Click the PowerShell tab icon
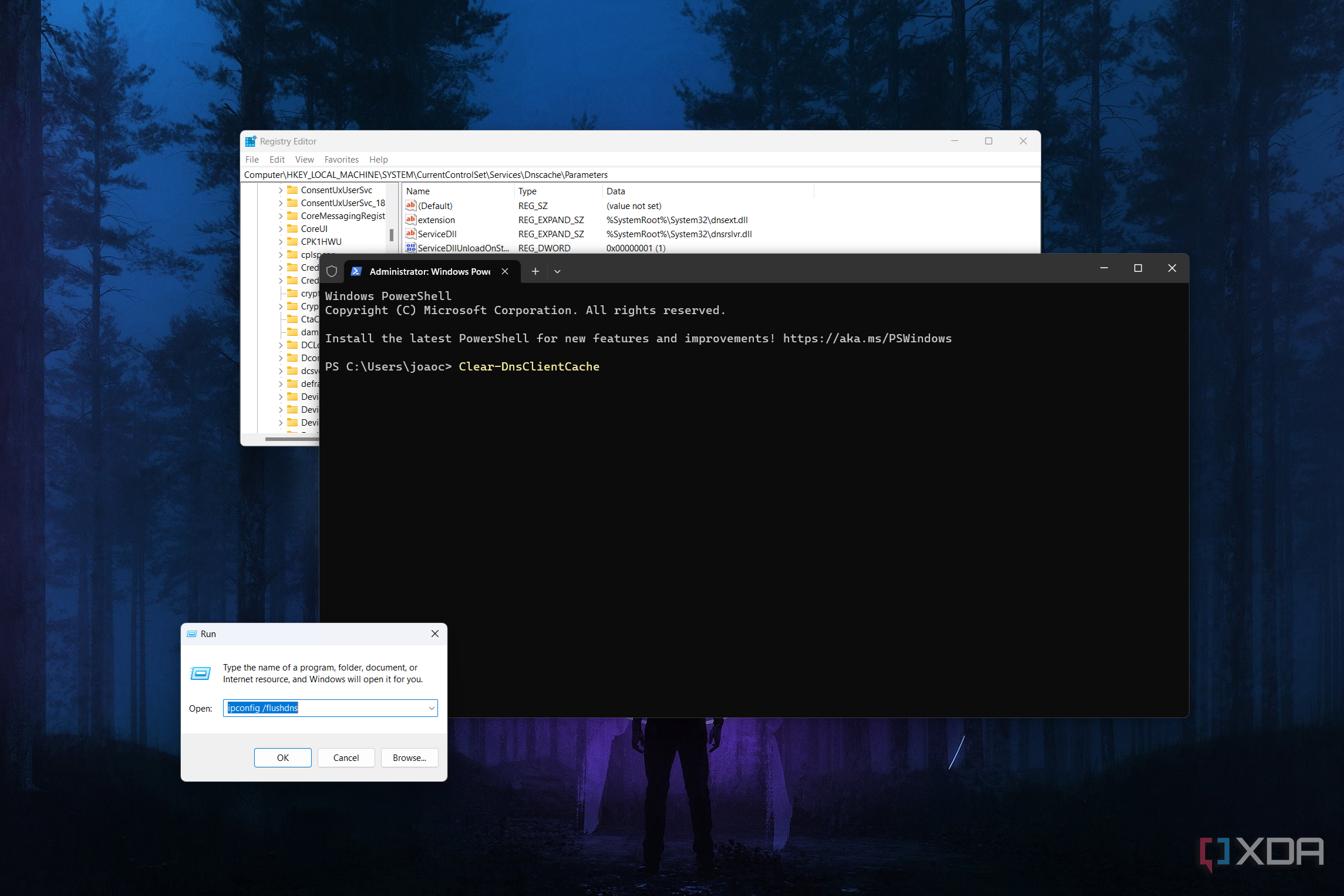Image resolution: width=1344 pixels, height=896 pixels. point(356,271)
